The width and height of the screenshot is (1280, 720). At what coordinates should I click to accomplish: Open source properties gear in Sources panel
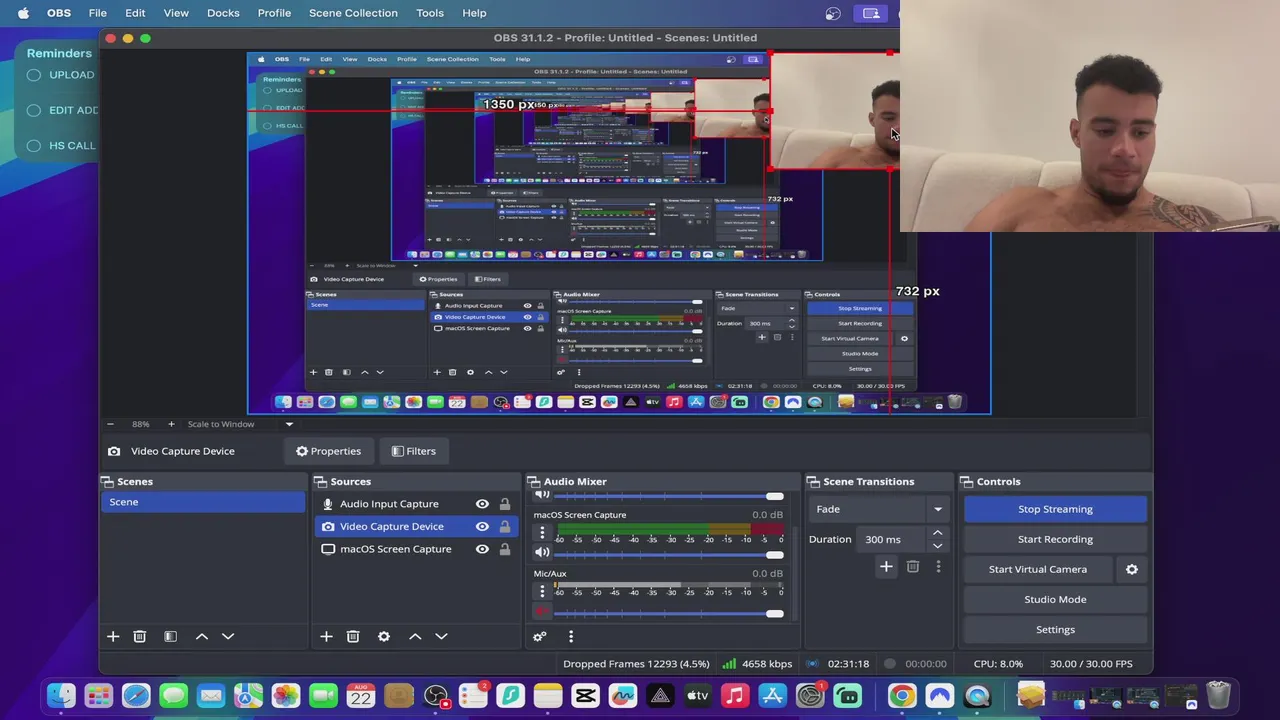tap(383, 636)
